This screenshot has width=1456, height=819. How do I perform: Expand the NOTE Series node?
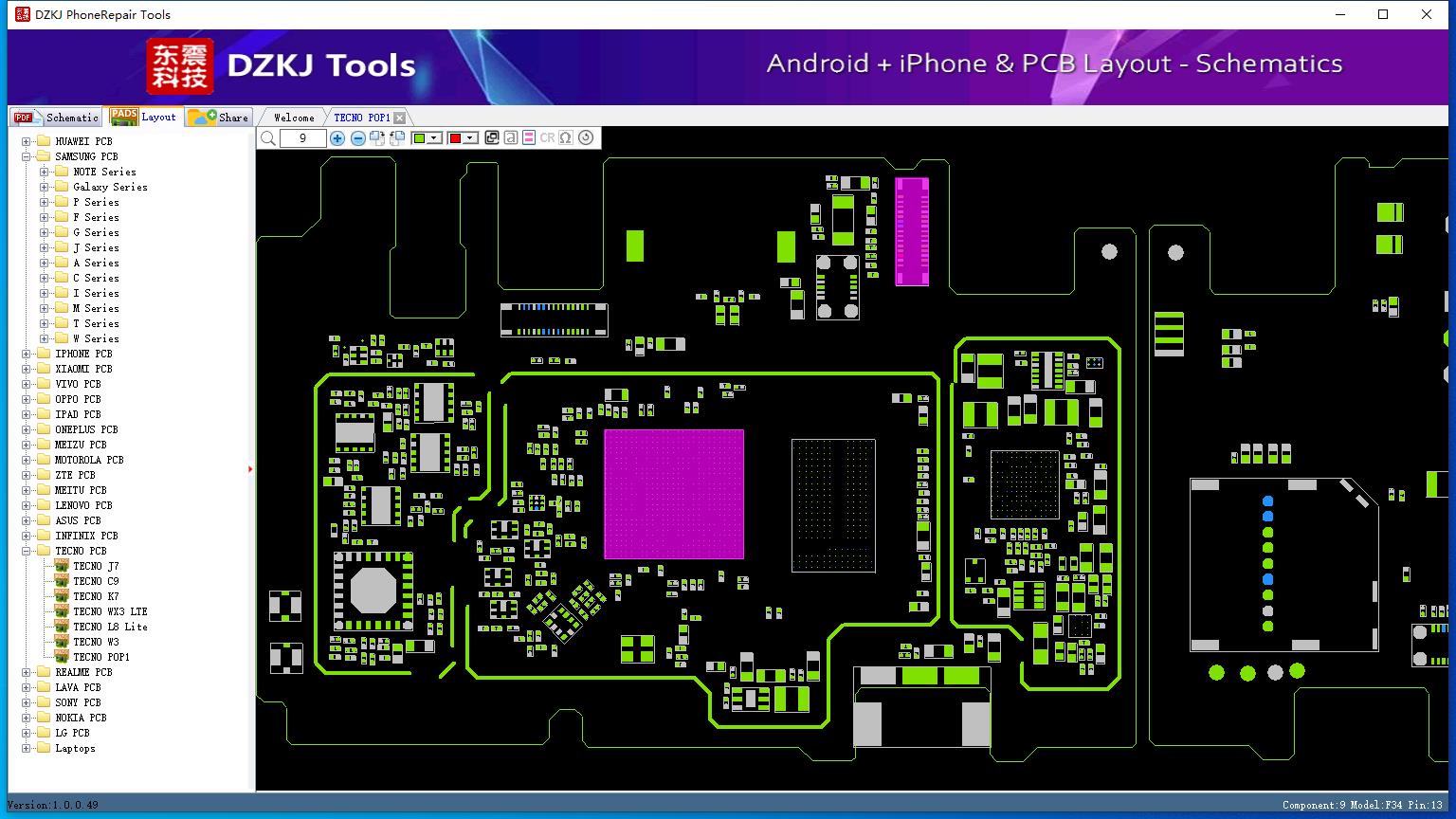click(x=44, y=172)
